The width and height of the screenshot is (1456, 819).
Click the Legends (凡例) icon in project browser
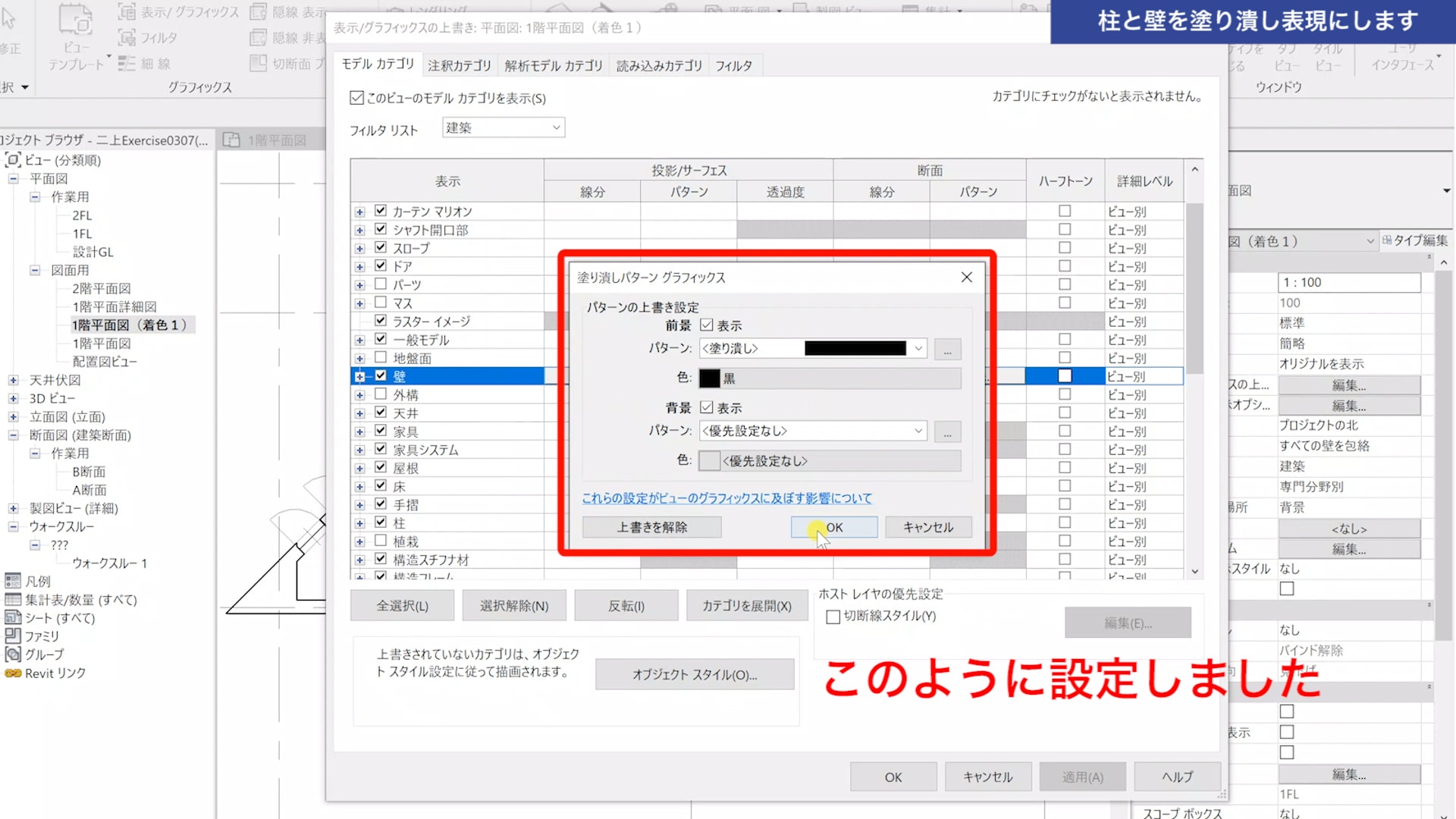pyautogui.click(x=13, y=581)
